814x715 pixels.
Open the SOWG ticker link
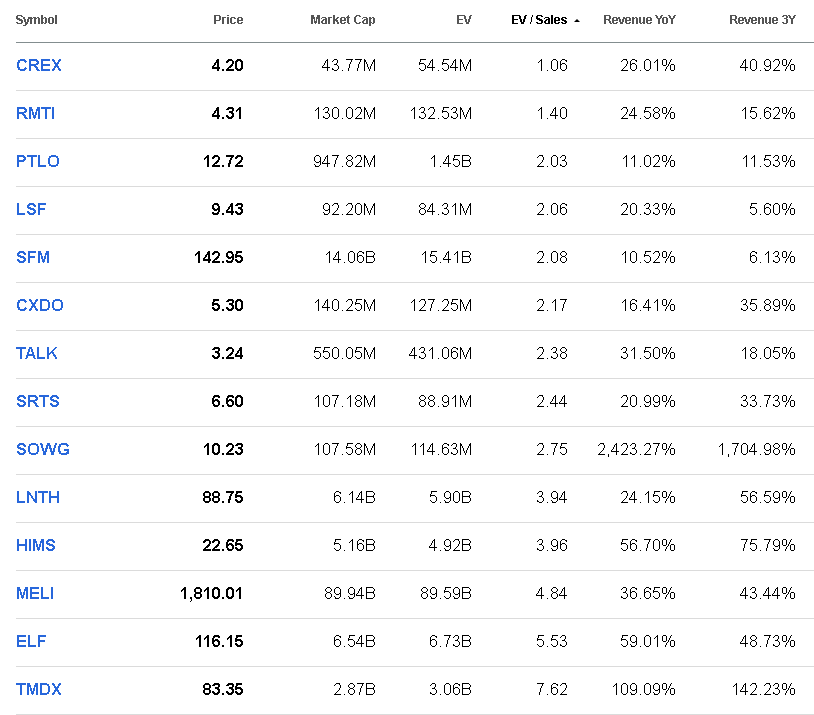point(43,449)
